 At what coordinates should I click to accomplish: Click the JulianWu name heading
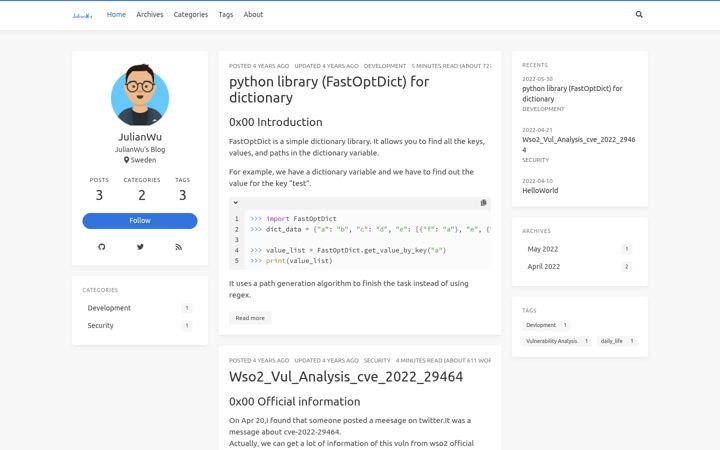click(140, 137)
